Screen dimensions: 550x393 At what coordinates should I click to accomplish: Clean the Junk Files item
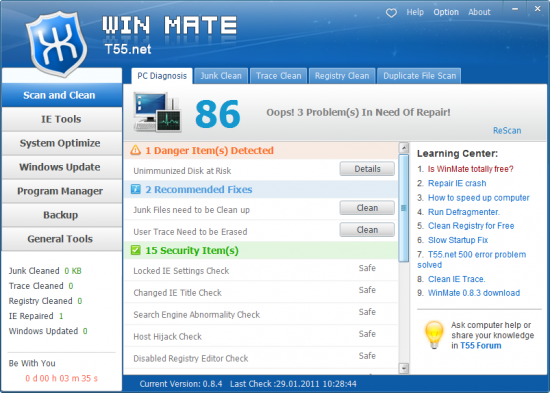[367, 208]
